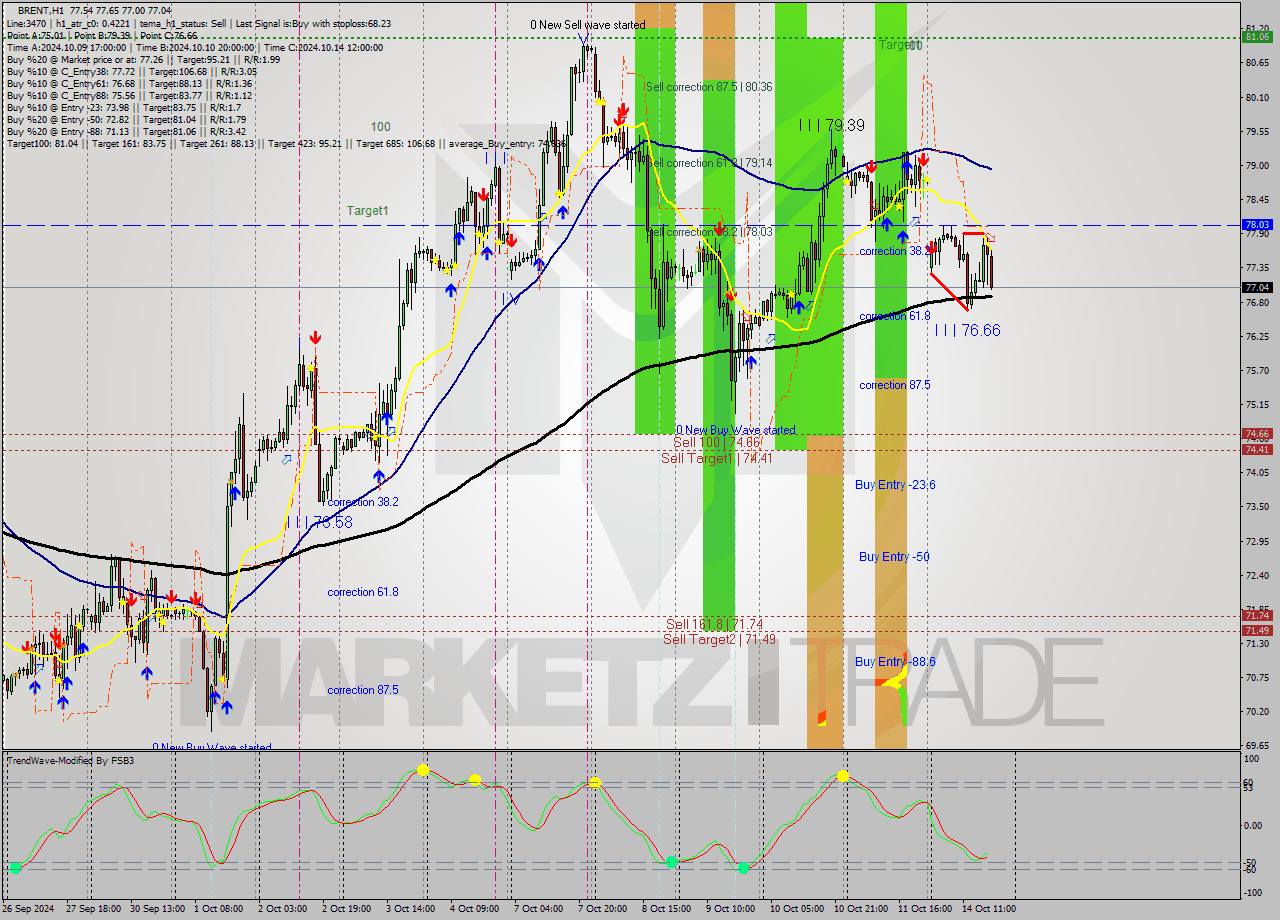
Task: Select the 'I I I 73.58' wave label
Action: point(319,522)
